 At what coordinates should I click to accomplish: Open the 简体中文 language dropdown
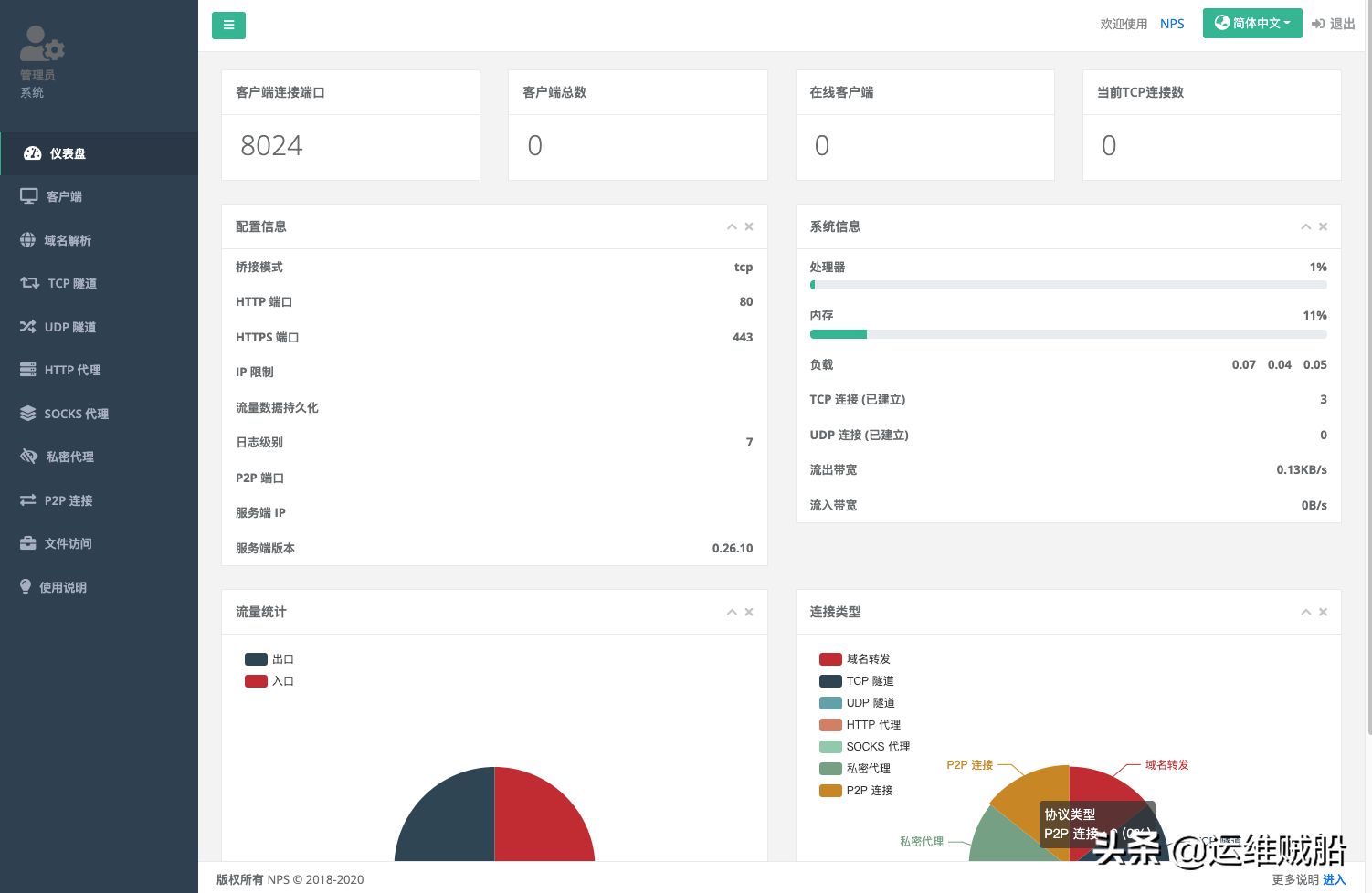point(1252,24)
